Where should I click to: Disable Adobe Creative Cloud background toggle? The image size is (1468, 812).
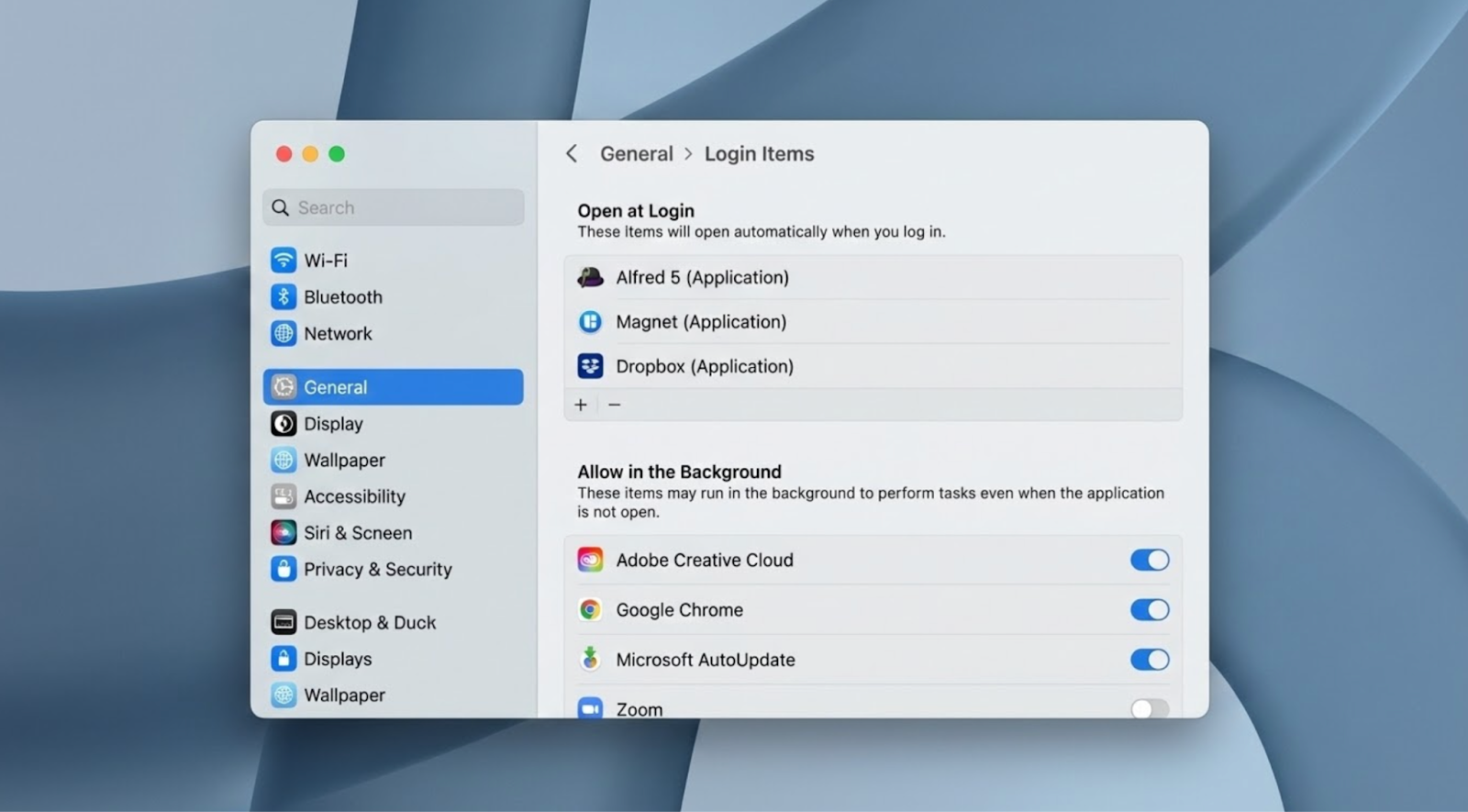point(1150,560)
